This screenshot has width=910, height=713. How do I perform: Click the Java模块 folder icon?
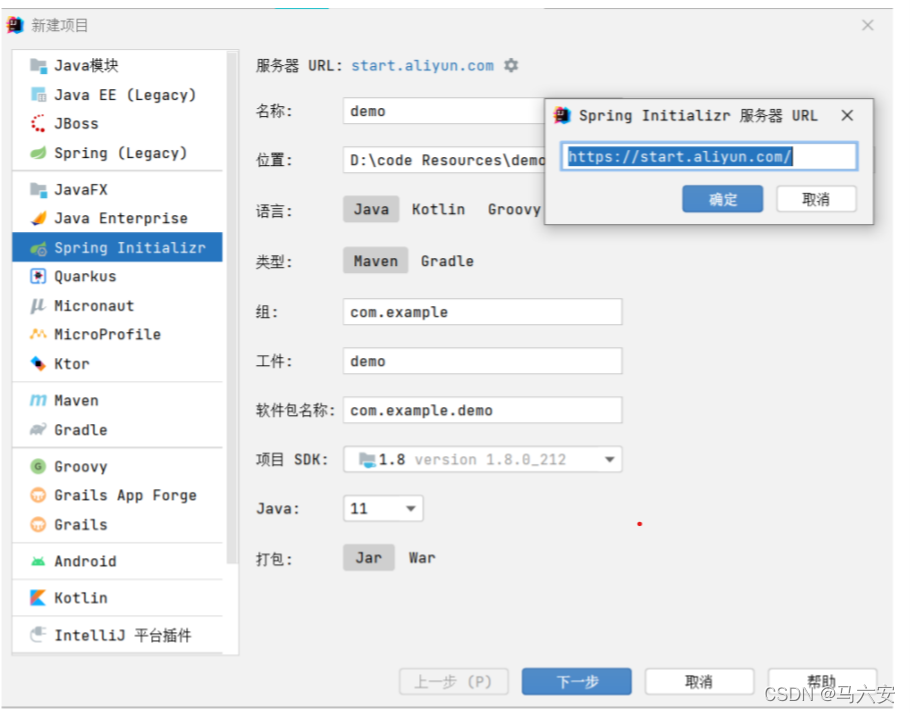(38, 66)
